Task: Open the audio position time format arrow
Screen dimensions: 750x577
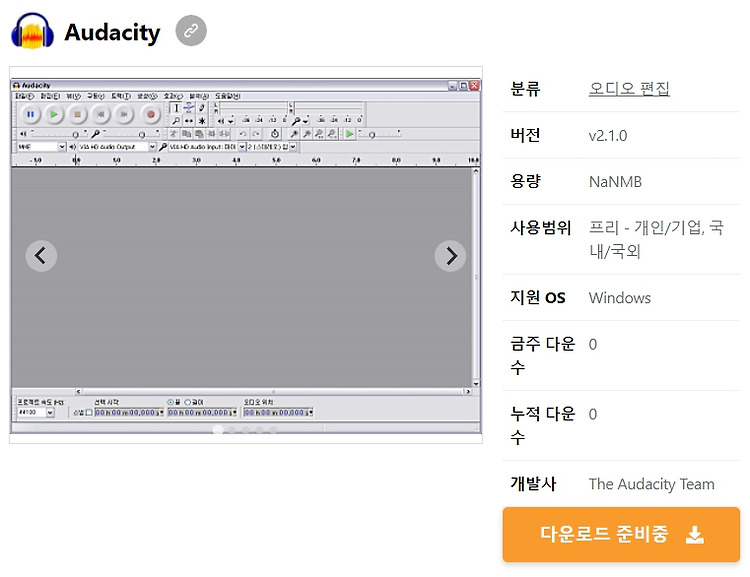Action: [x=310, y=412]
